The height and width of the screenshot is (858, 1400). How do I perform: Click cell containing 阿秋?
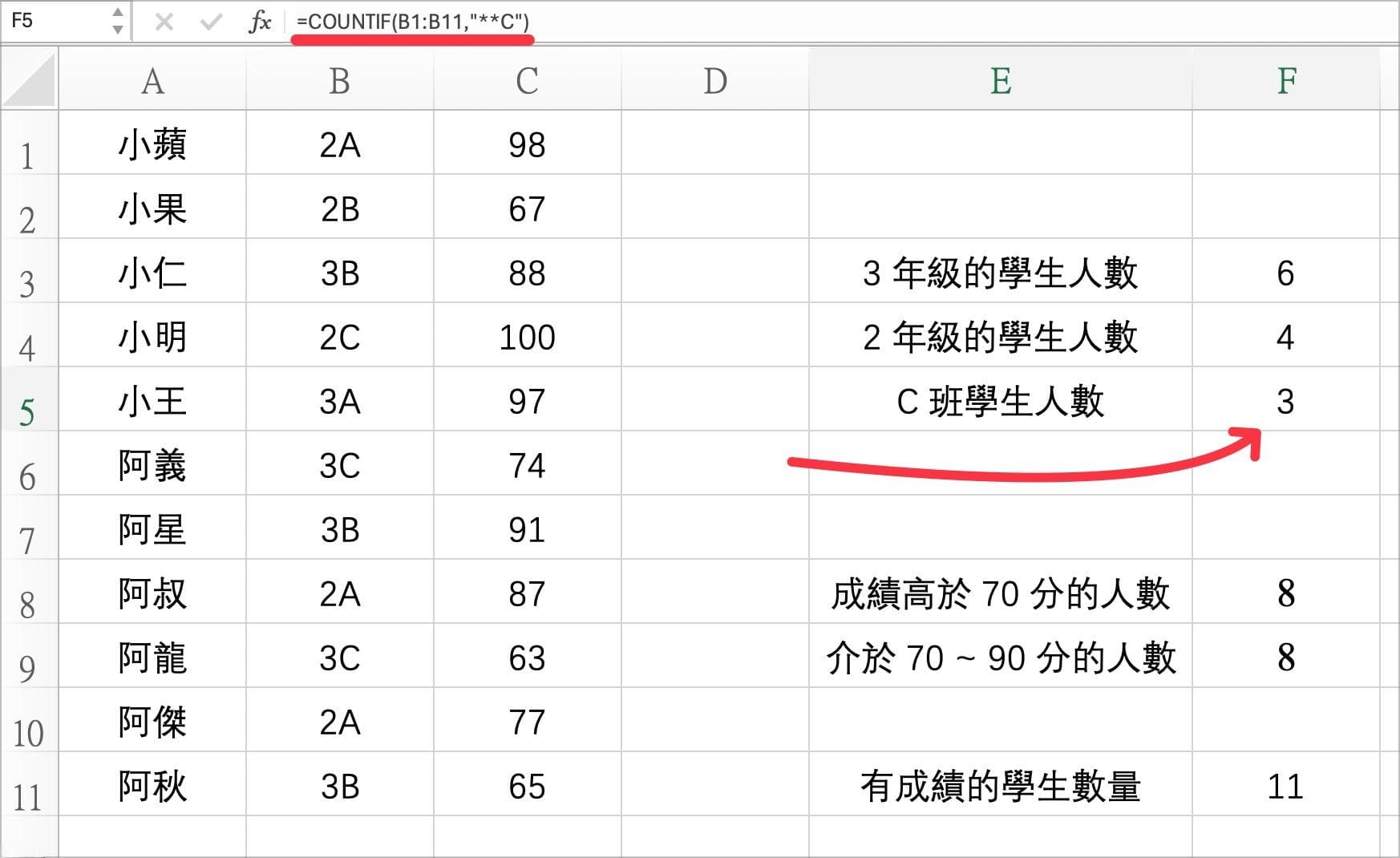152,784
